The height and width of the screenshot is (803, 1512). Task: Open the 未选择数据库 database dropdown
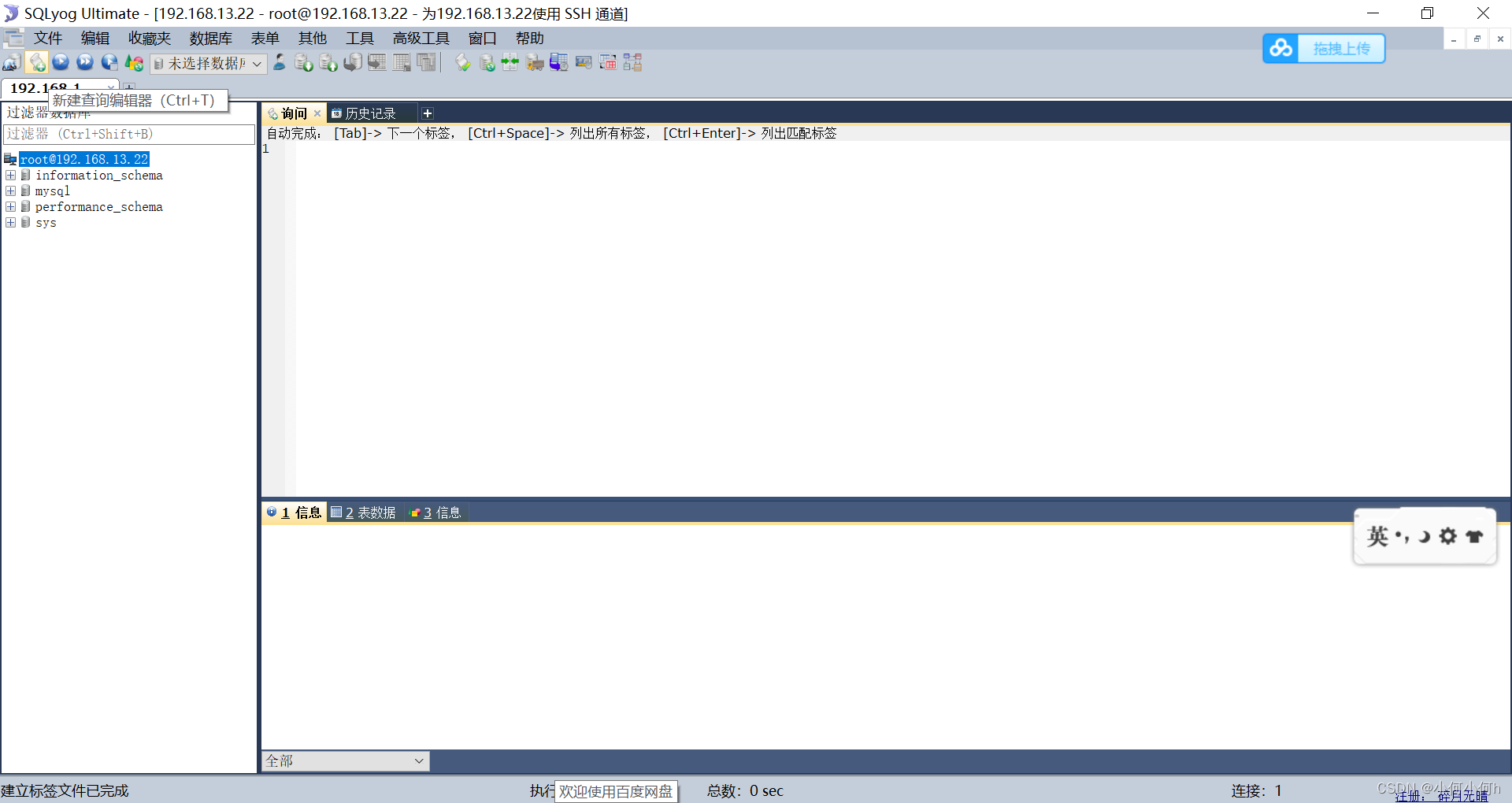tap(257, 64)
